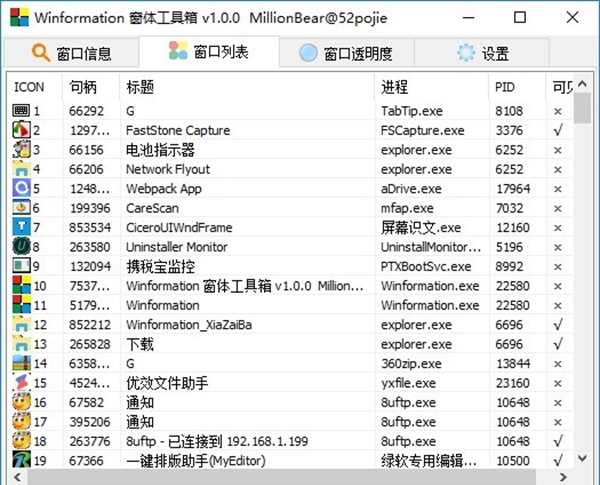Select the CiceroUIWndFrame title cell

[179, 228]
